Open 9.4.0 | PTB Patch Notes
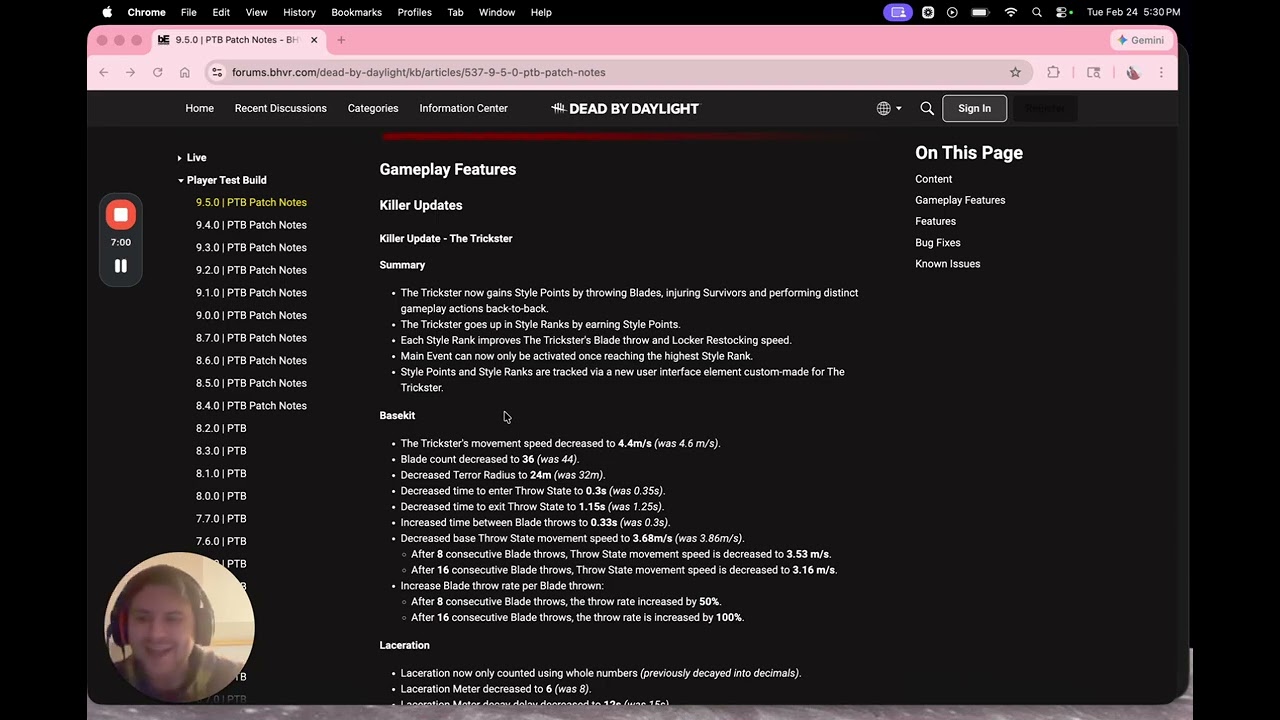This screenshot has height=720, width=1280. click(251, 225)
